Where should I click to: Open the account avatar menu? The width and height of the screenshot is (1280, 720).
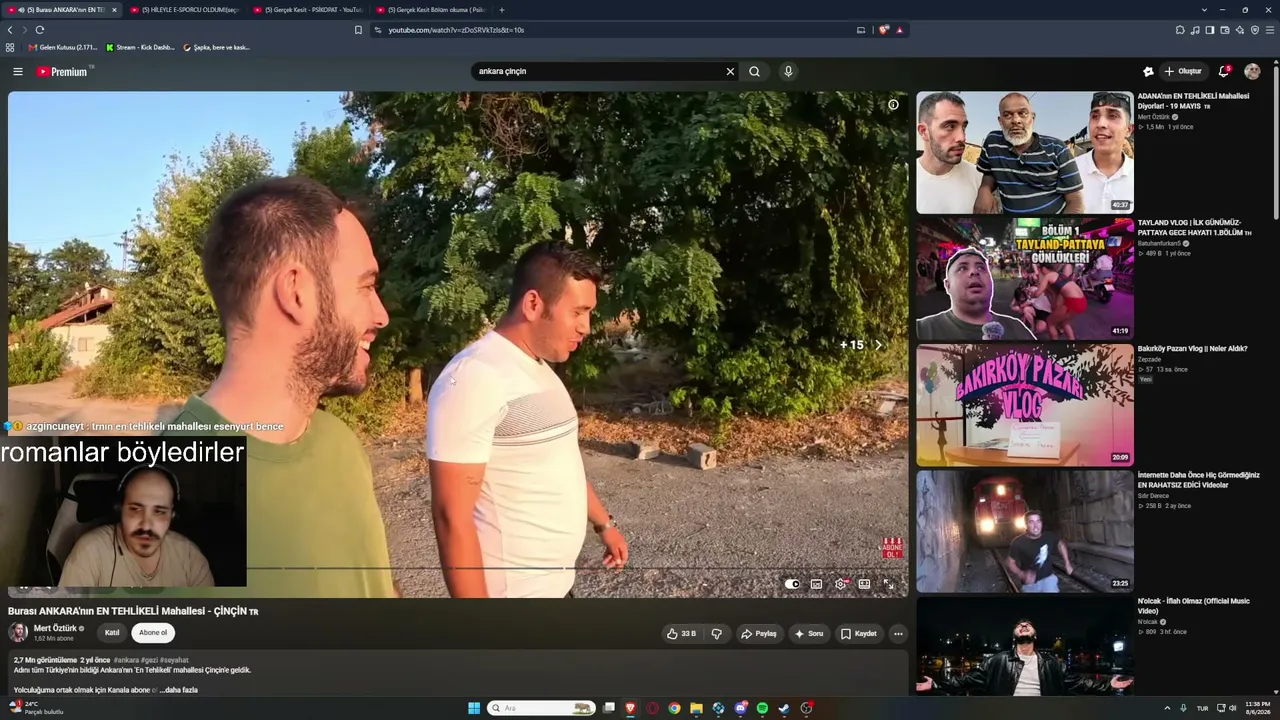[1252, 71]
